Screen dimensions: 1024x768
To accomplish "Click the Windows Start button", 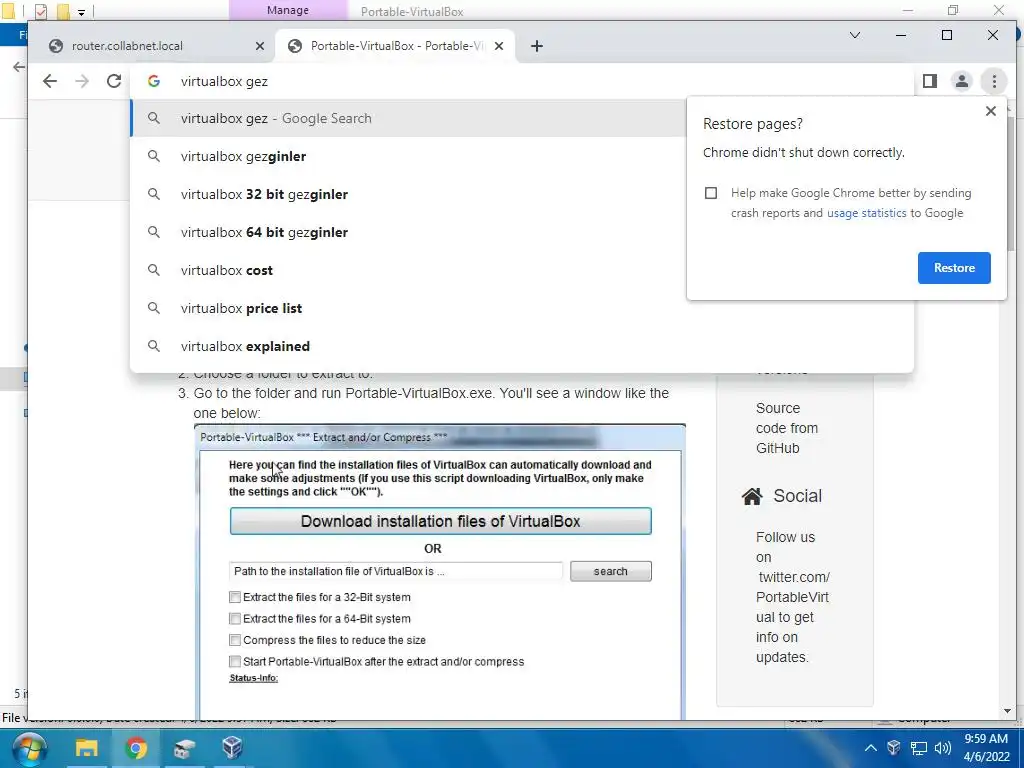I will (28, 748).
